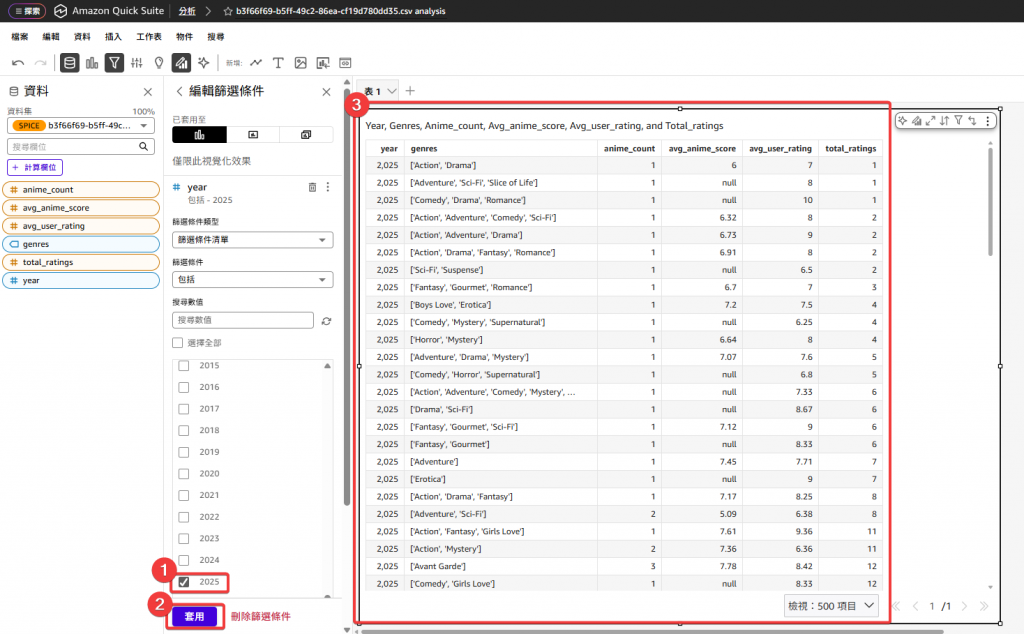This screenshot has width=1024, height=634.
Task: Add a custom visual content icon
Action: [x=323, y=63]
